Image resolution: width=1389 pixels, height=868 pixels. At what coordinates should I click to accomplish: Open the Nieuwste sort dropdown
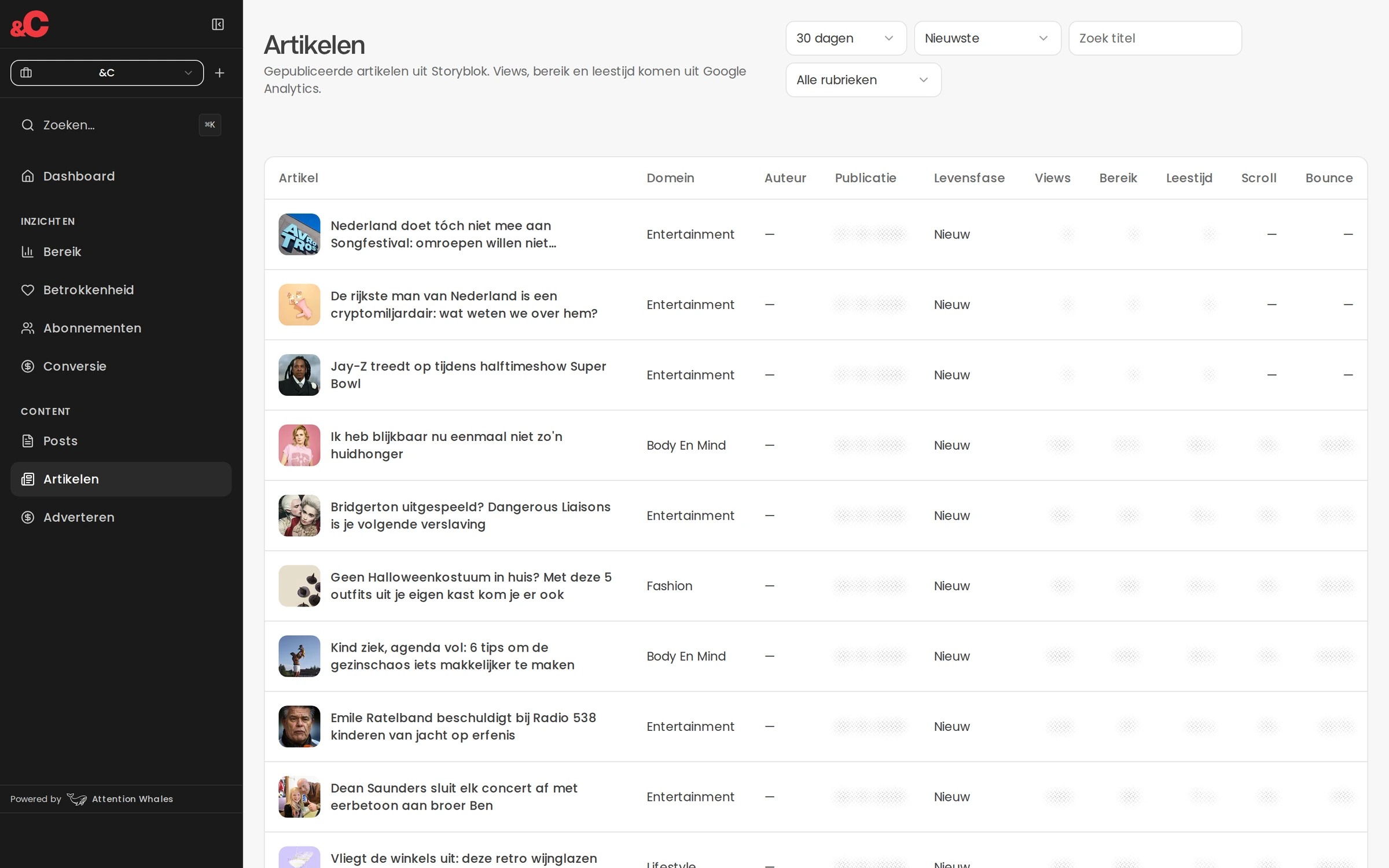pos(987,38)
